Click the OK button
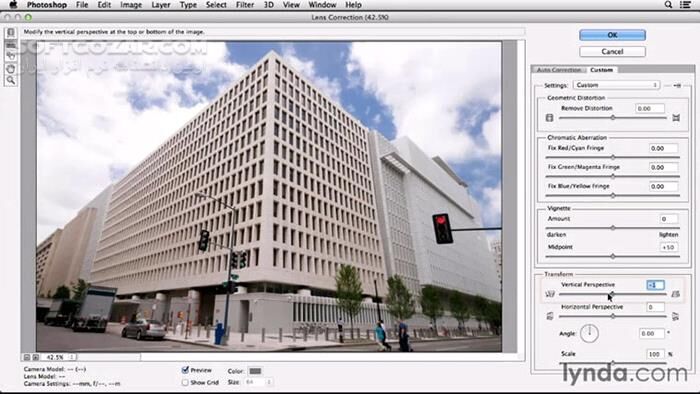 click(612, 35)
